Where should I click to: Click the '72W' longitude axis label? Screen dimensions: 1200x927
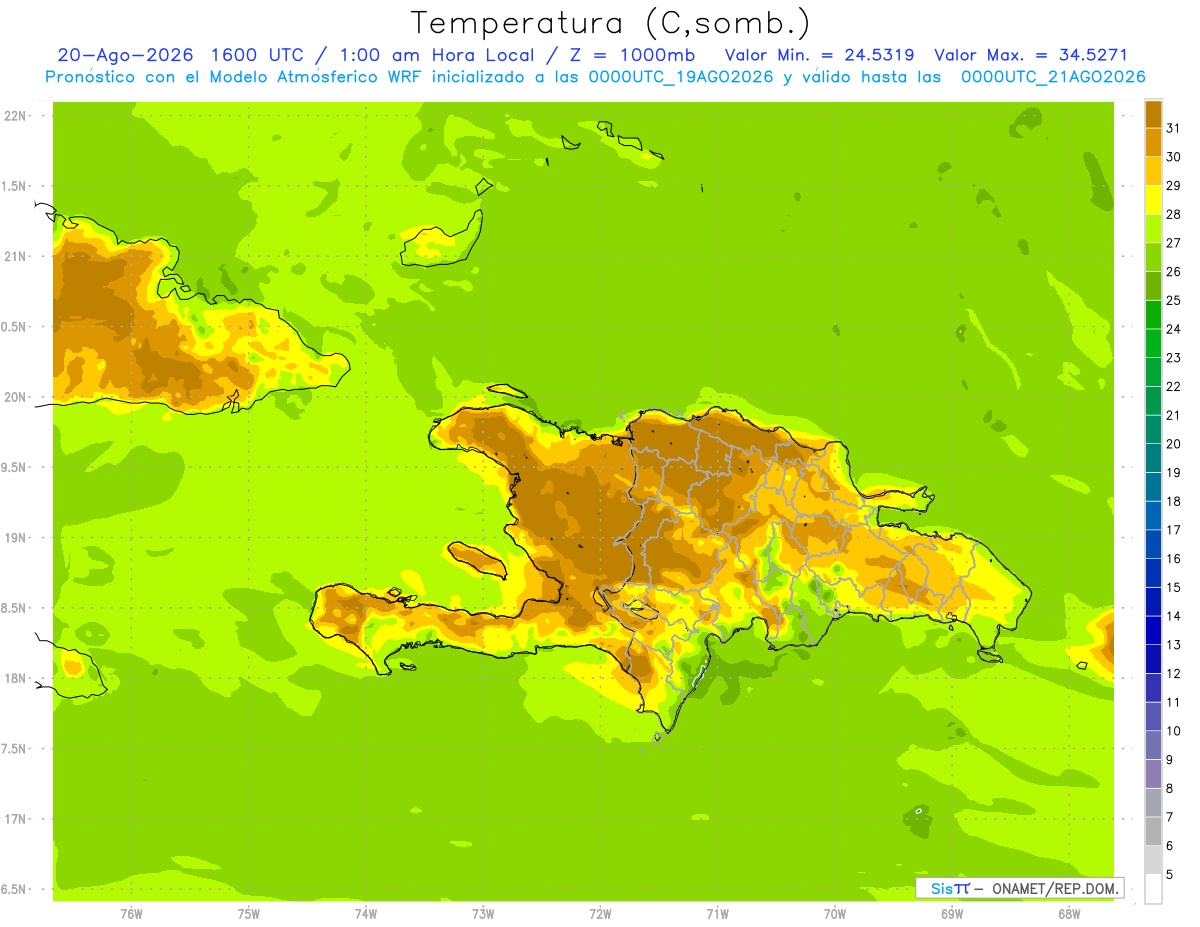click(x=600, y=914)
